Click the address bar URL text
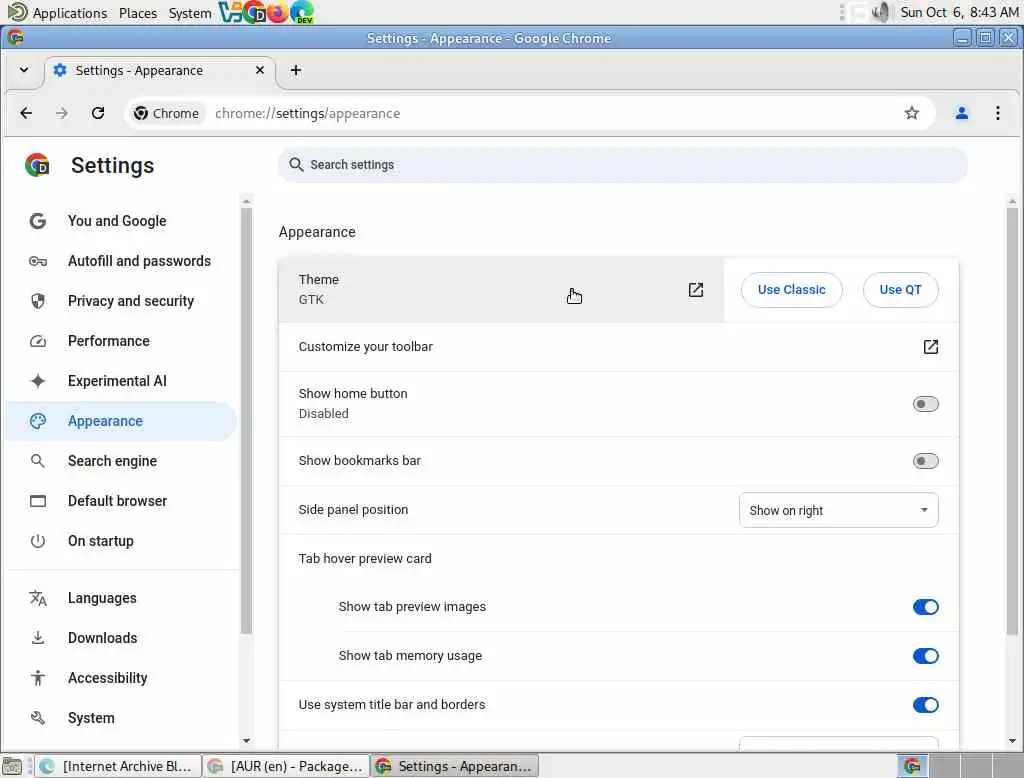This screenshot has height=778, width=1024. point(308,113)
